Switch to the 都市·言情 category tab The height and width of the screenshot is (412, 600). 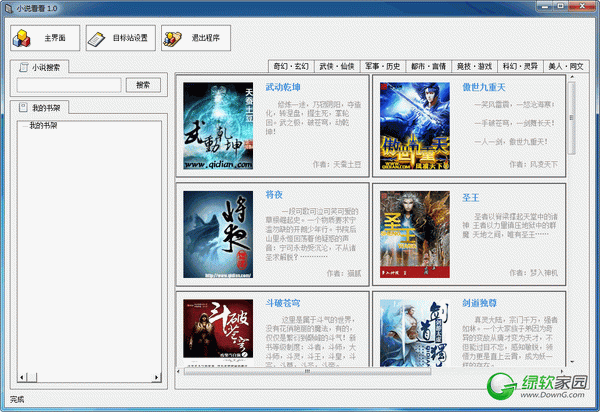coord(428,66)
